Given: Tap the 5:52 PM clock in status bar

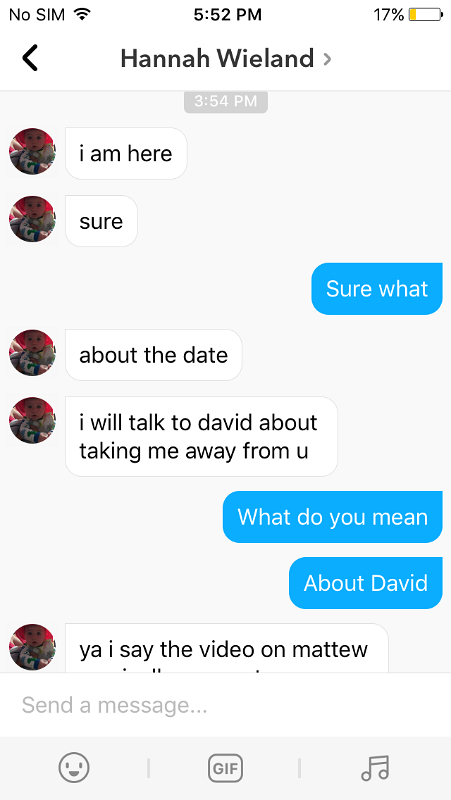Looking at the screenshot, I should [228, 15].
